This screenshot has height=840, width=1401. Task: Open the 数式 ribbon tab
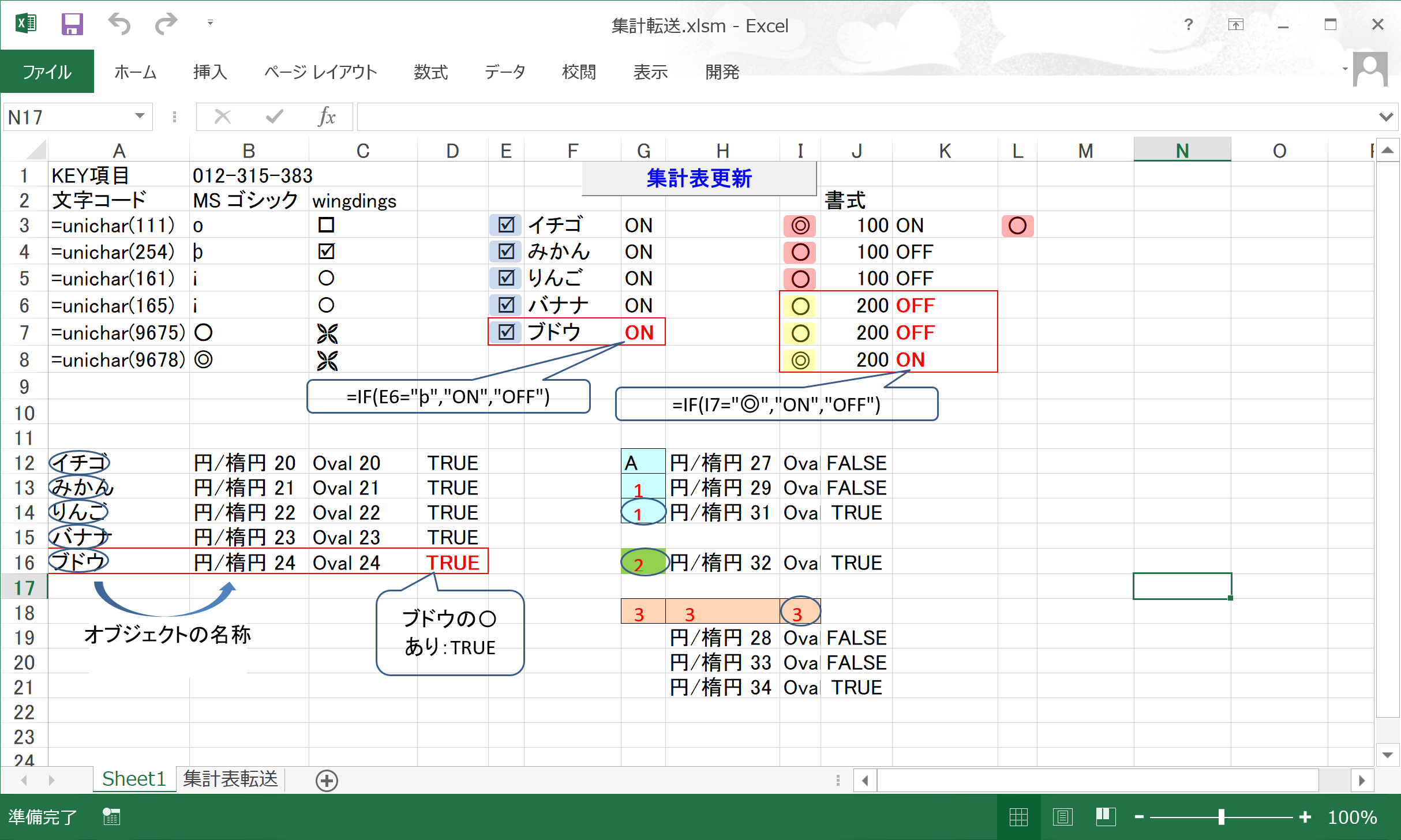point(430,72)
